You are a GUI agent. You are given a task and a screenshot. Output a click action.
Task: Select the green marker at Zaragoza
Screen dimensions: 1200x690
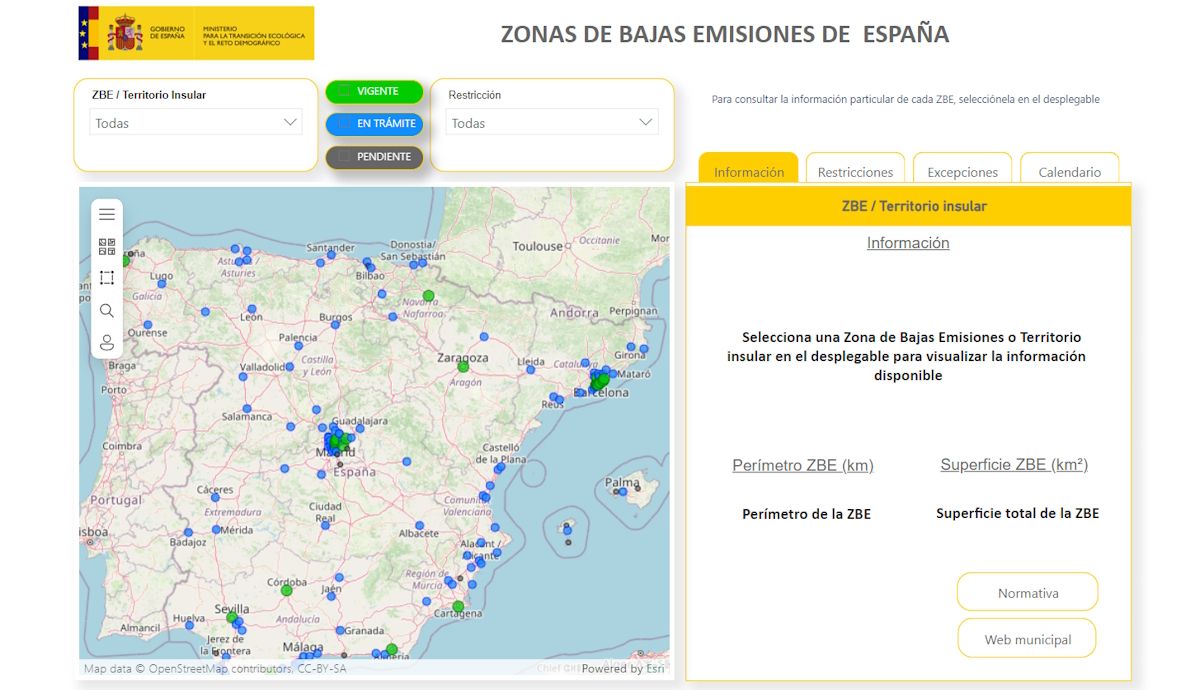[x=463, y=367]
